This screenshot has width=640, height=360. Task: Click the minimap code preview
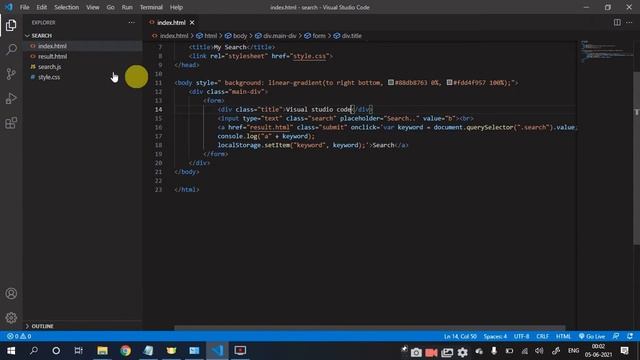click(606, 51)
